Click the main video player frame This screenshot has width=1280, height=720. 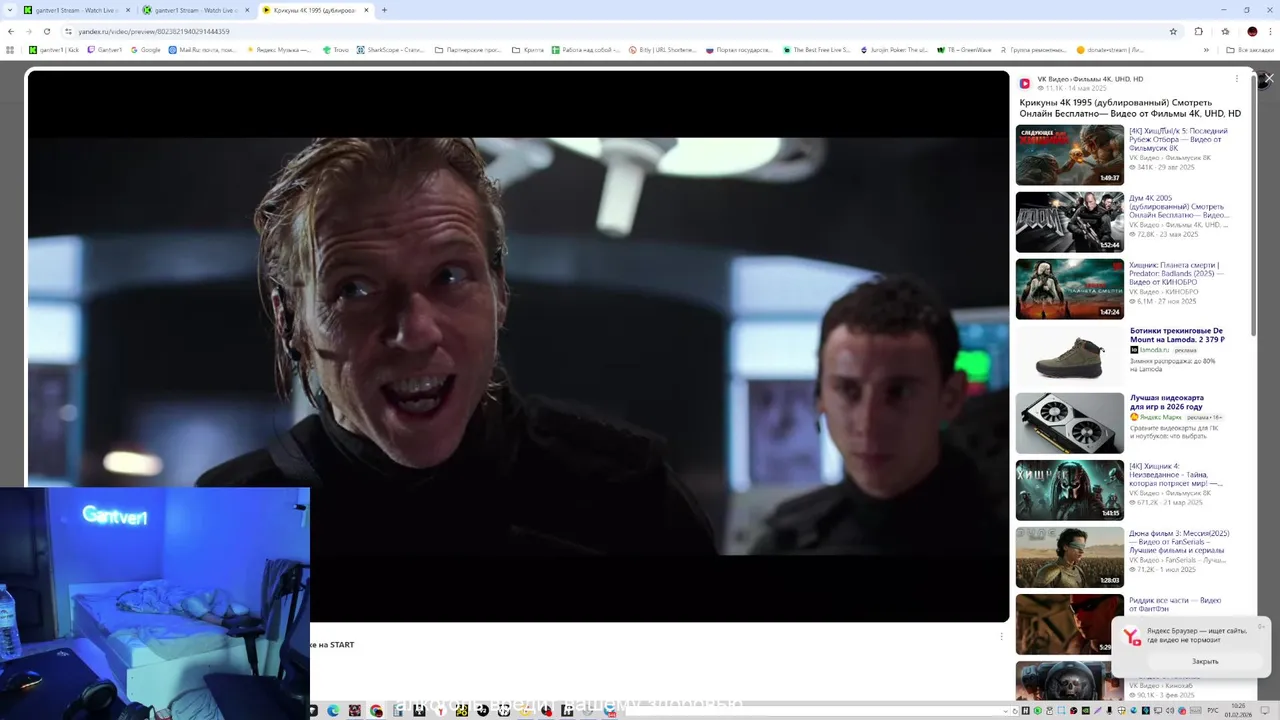(518, 345)
